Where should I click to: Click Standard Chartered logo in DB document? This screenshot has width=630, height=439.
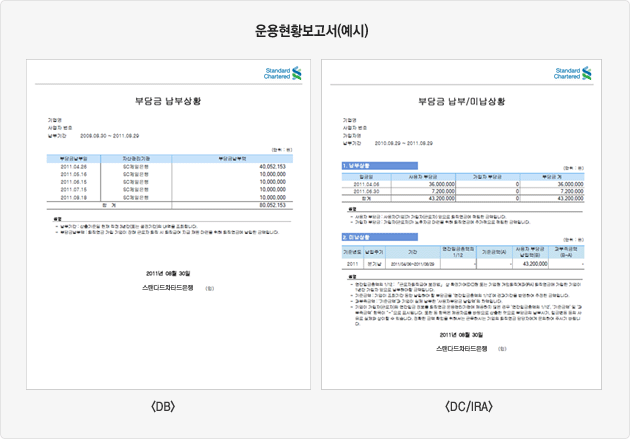(282, 73)
